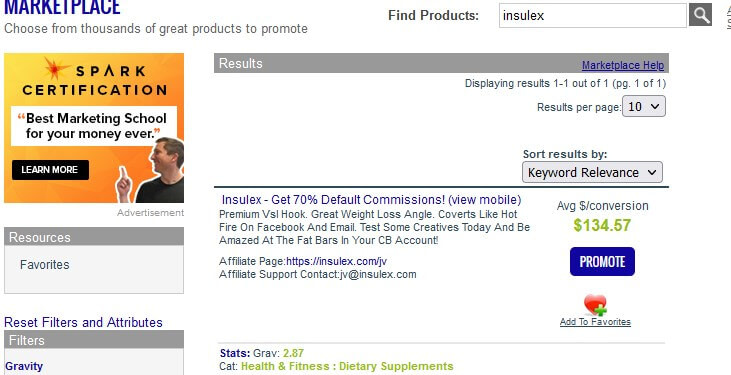Open the Marketplace Help link

[623, 65]
